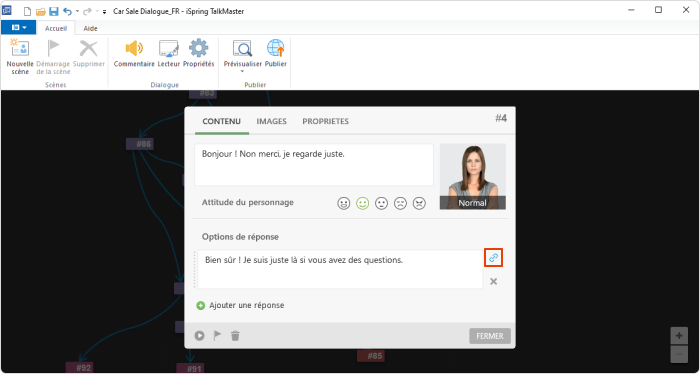This screenshot has height=374, width=700.
Task: Switch to the Aide ribbon tab
Action: pyautogui.click(x=91, y=28)
